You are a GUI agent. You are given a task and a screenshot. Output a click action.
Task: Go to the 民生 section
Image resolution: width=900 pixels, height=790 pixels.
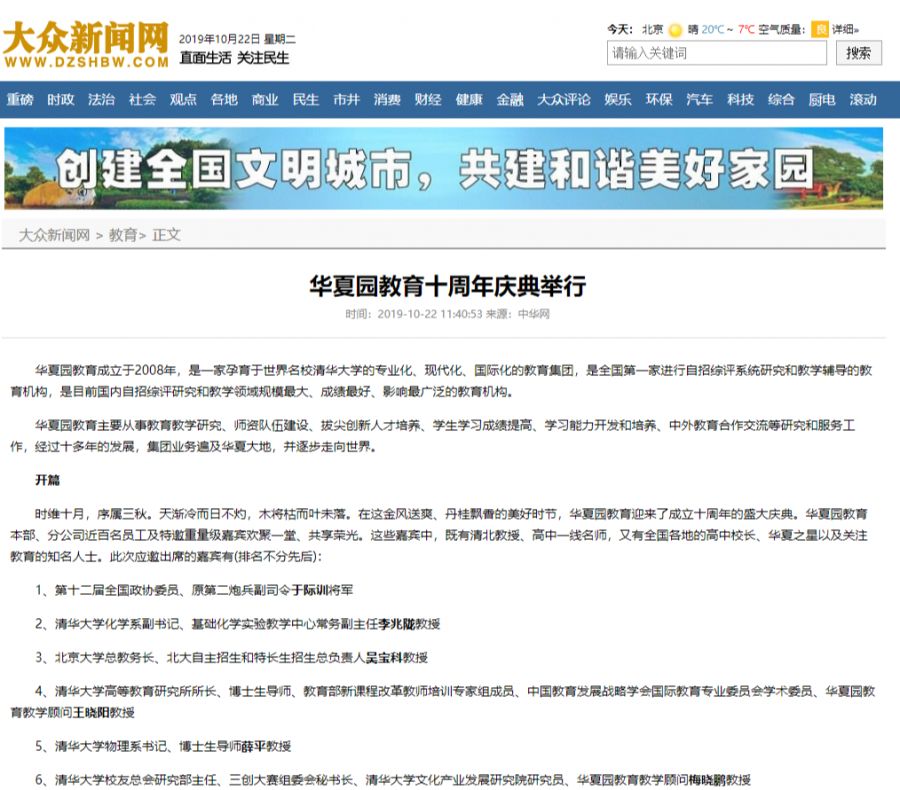(305, 100)
